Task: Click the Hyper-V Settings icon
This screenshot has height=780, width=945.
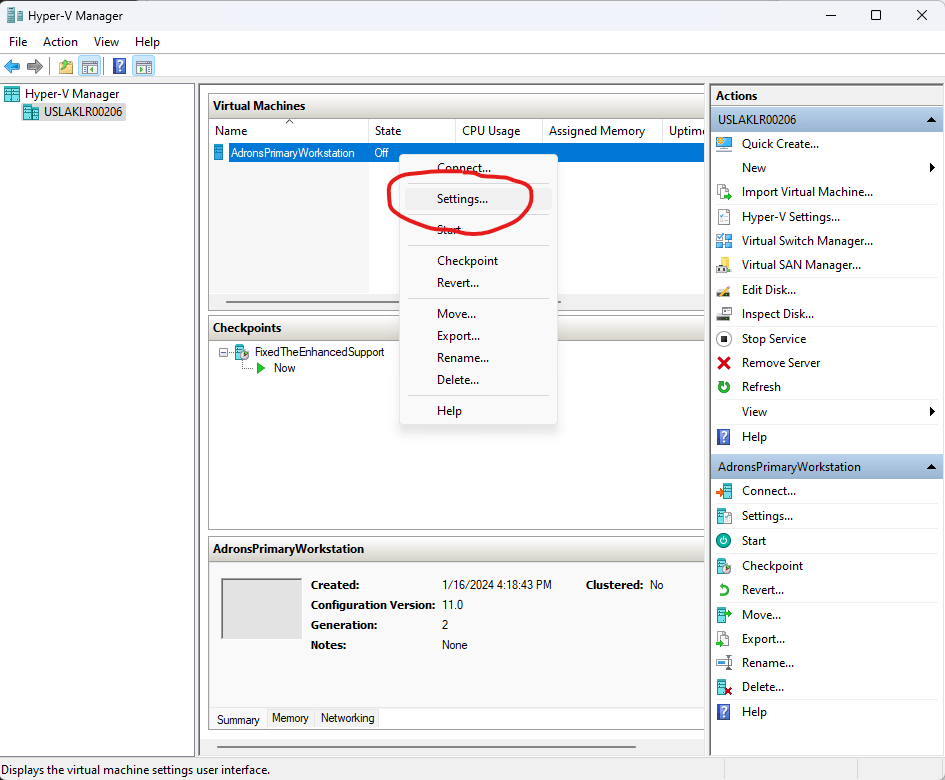Action: click(724, 216)
